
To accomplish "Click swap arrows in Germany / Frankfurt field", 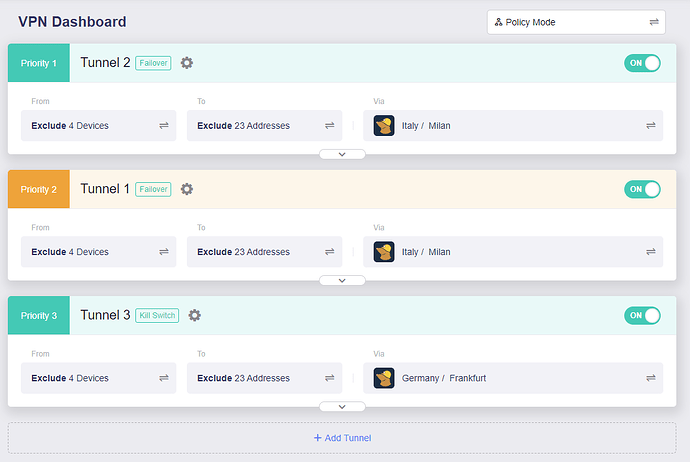I will coord(650,378).
